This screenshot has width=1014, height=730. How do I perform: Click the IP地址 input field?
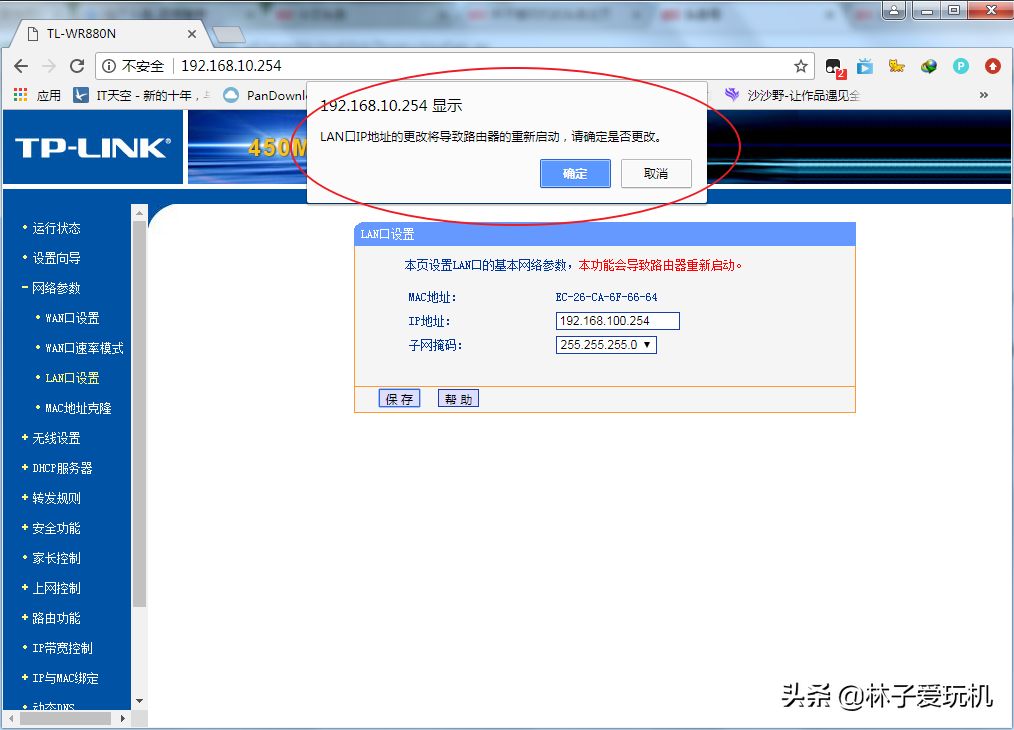coord(617,321)
